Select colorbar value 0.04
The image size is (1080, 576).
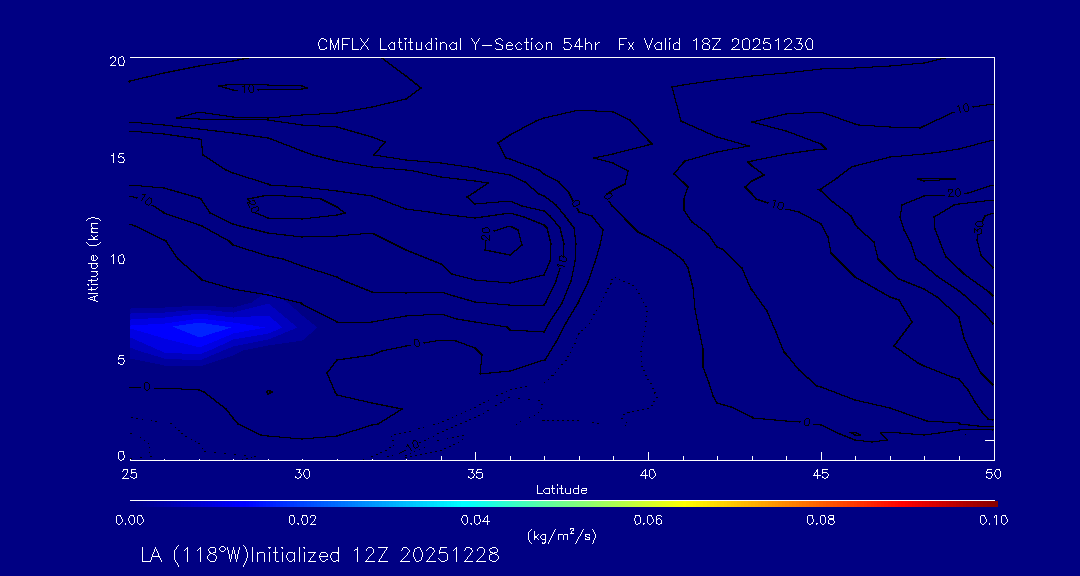pyautogui.click(x=475, y=520)
